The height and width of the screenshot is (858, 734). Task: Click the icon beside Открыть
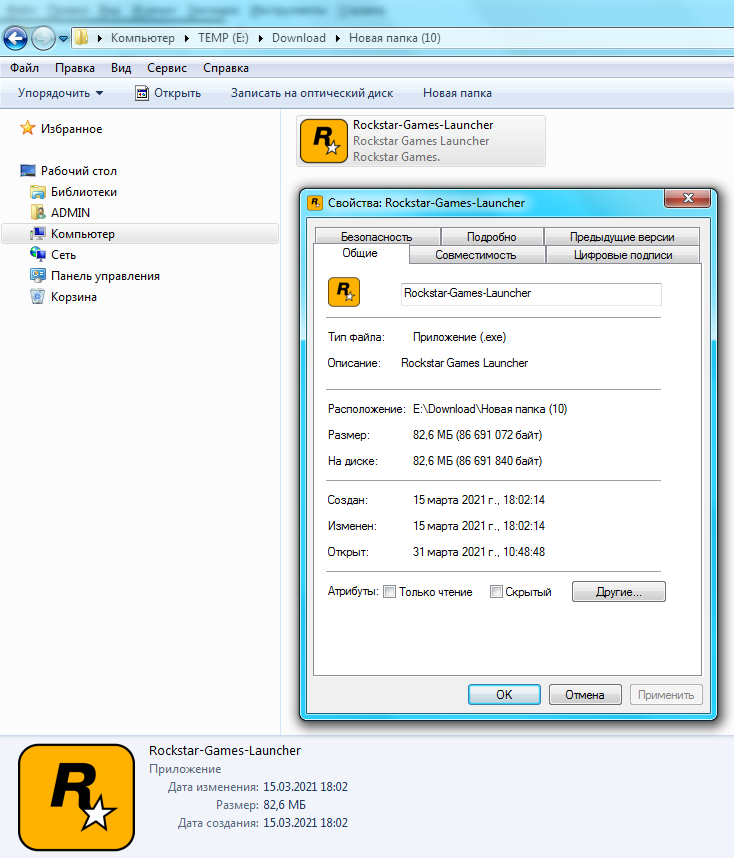click(142, 93)
